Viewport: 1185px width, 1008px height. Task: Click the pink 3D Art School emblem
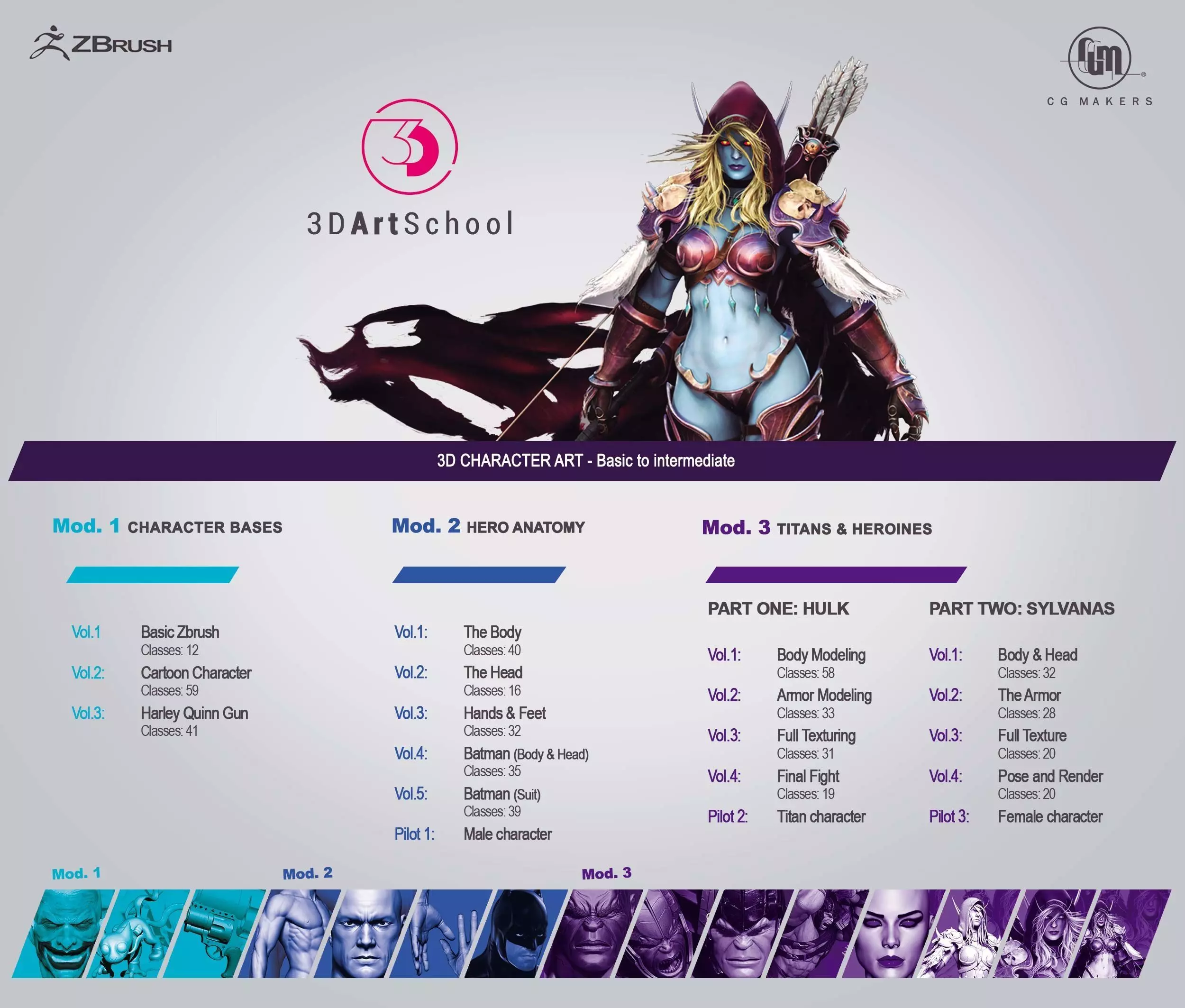click(410, 147)
